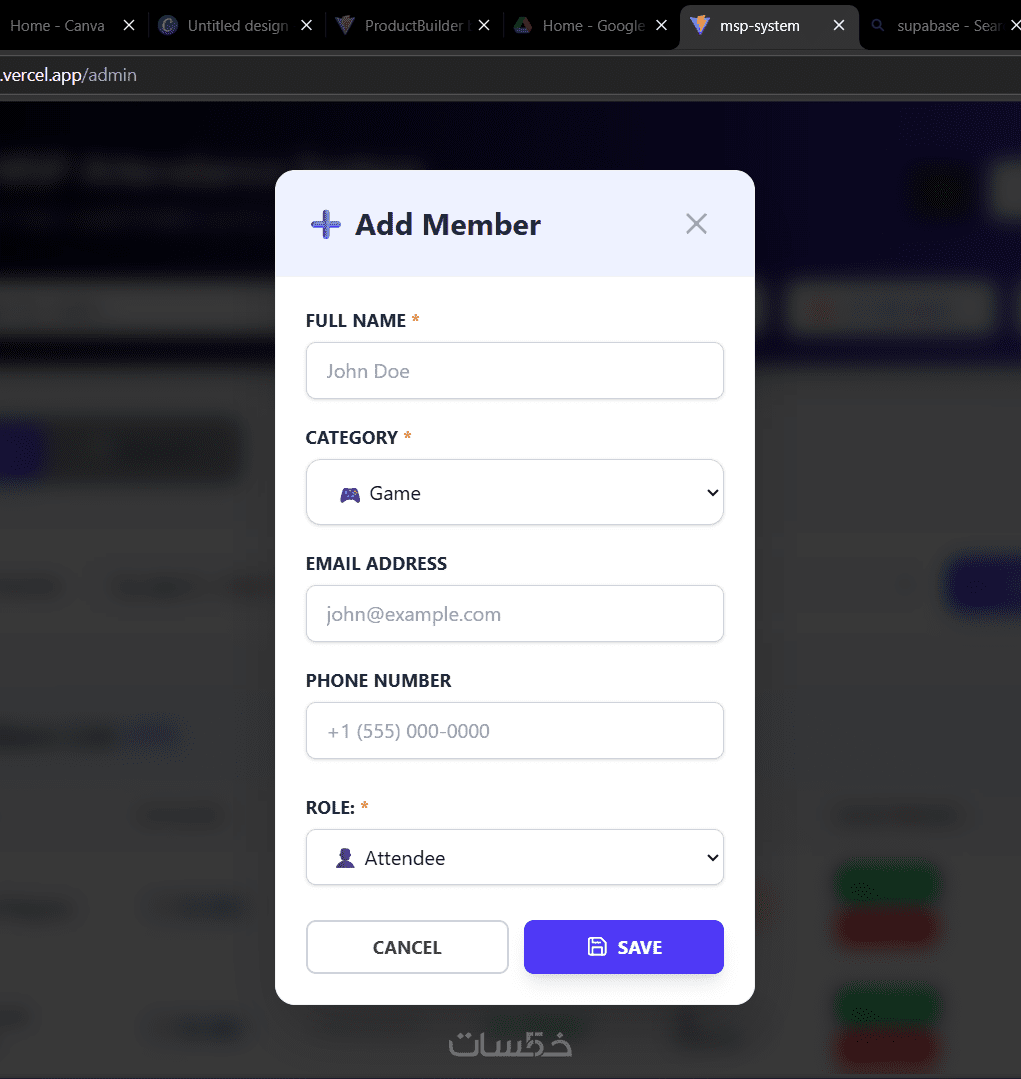Switch to the supabase search tab
Screen dimensions: 1021x1079
pos(942,26)
